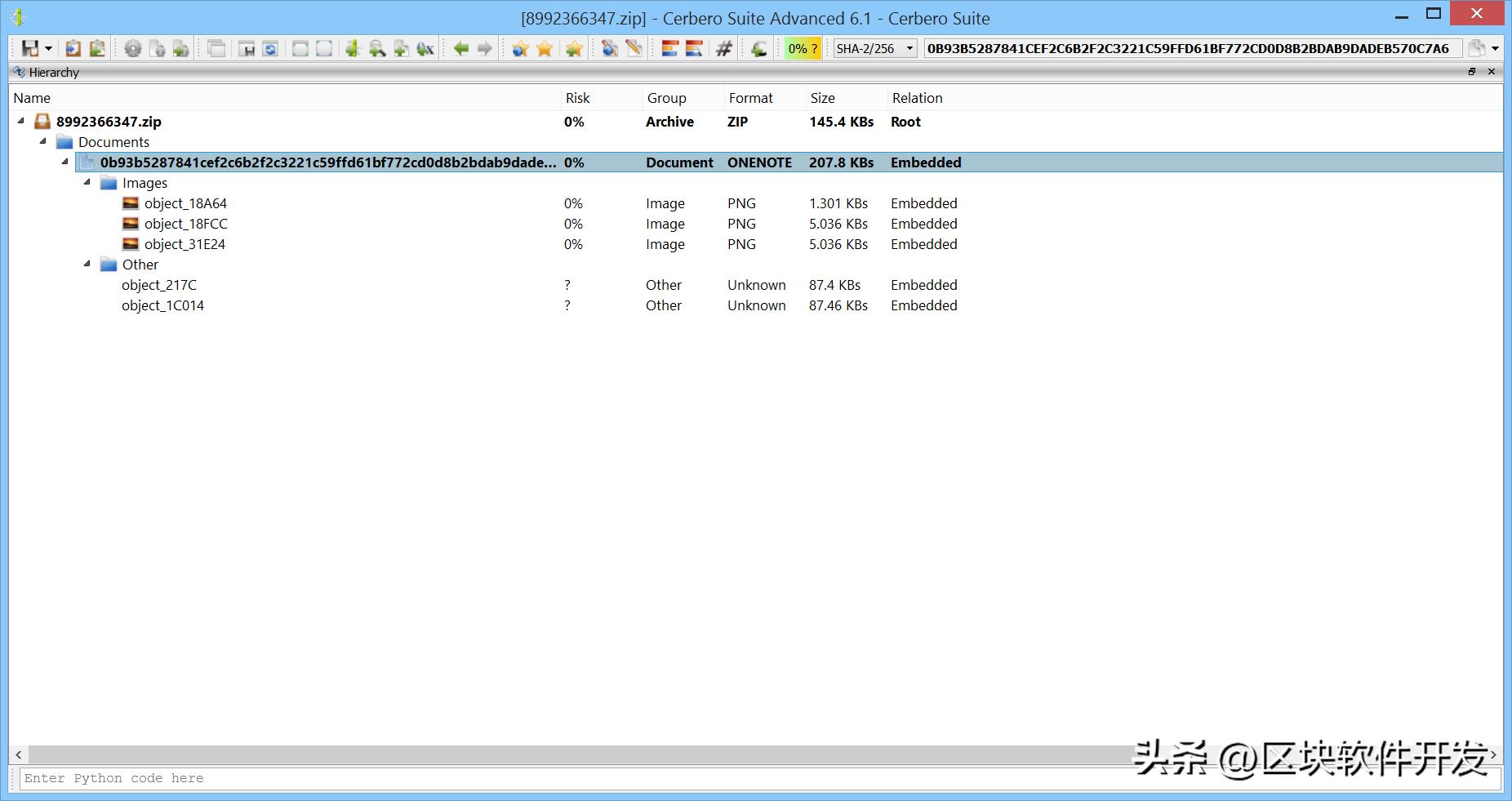Click the save floppy disk icon
The height and width of the screenshot is (801, 1512).
tap(29, 48)
